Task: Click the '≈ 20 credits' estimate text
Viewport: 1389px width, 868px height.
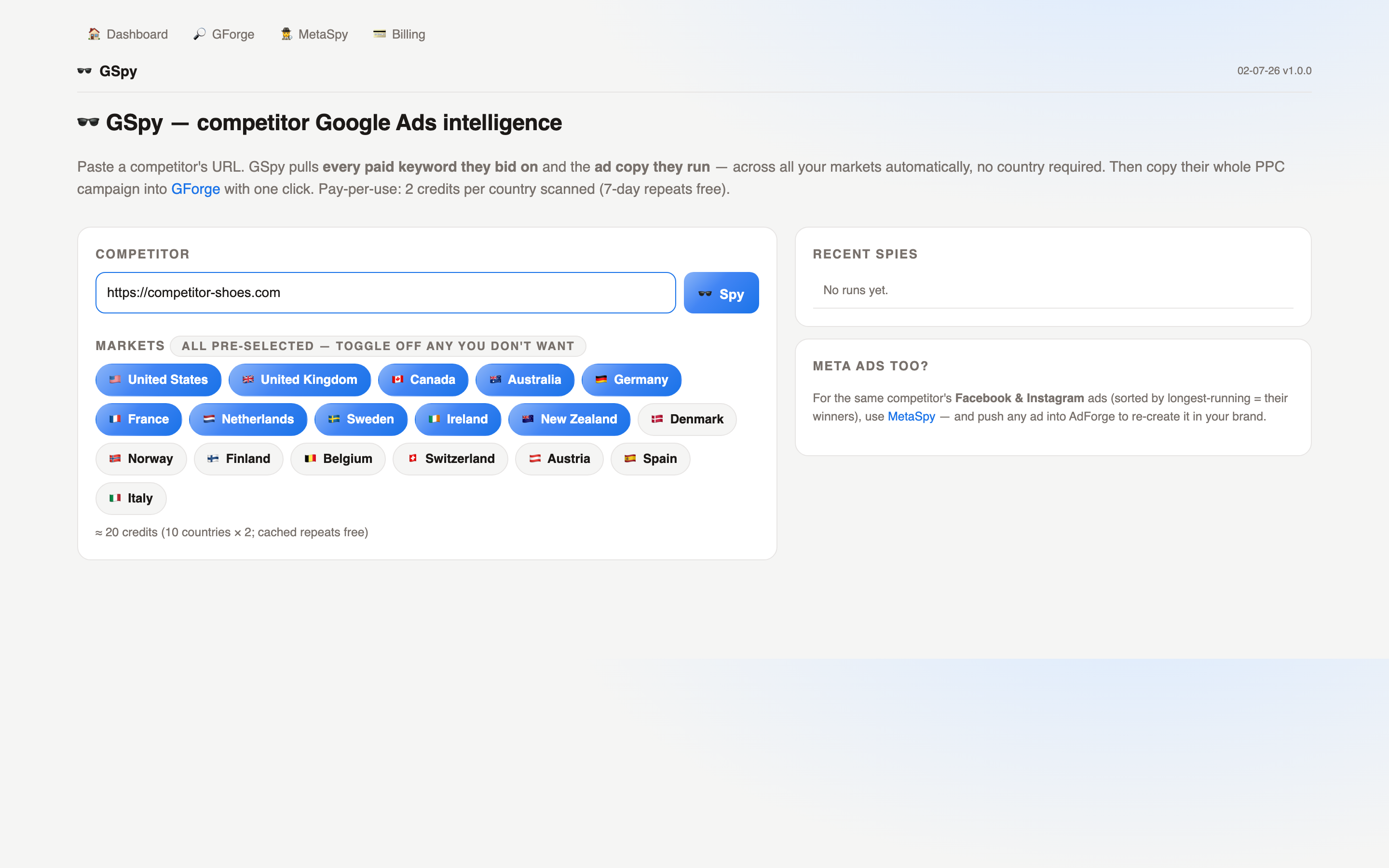Action: 232,532
